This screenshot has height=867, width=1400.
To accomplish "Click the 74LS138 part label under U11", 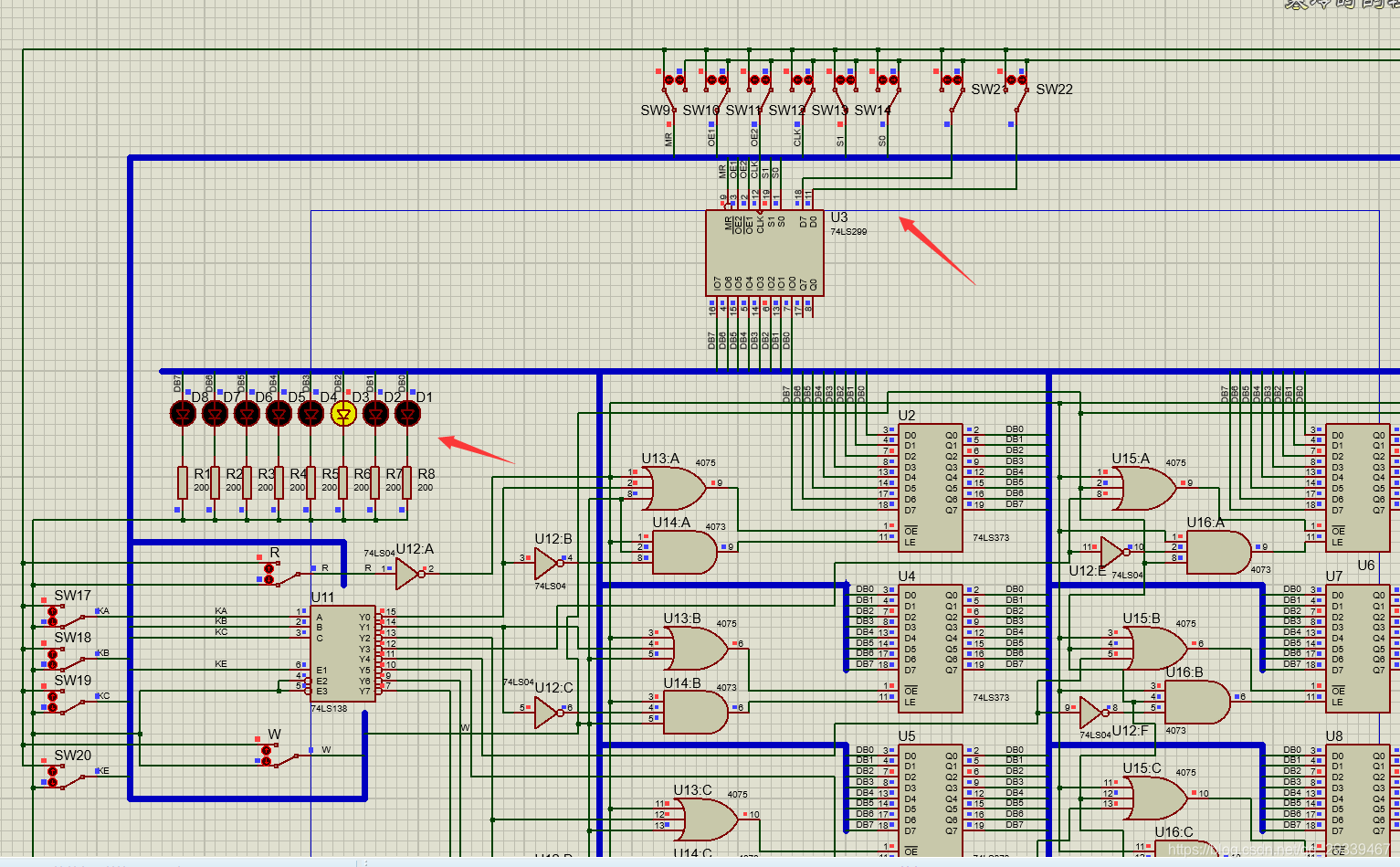I will (329, 709).
